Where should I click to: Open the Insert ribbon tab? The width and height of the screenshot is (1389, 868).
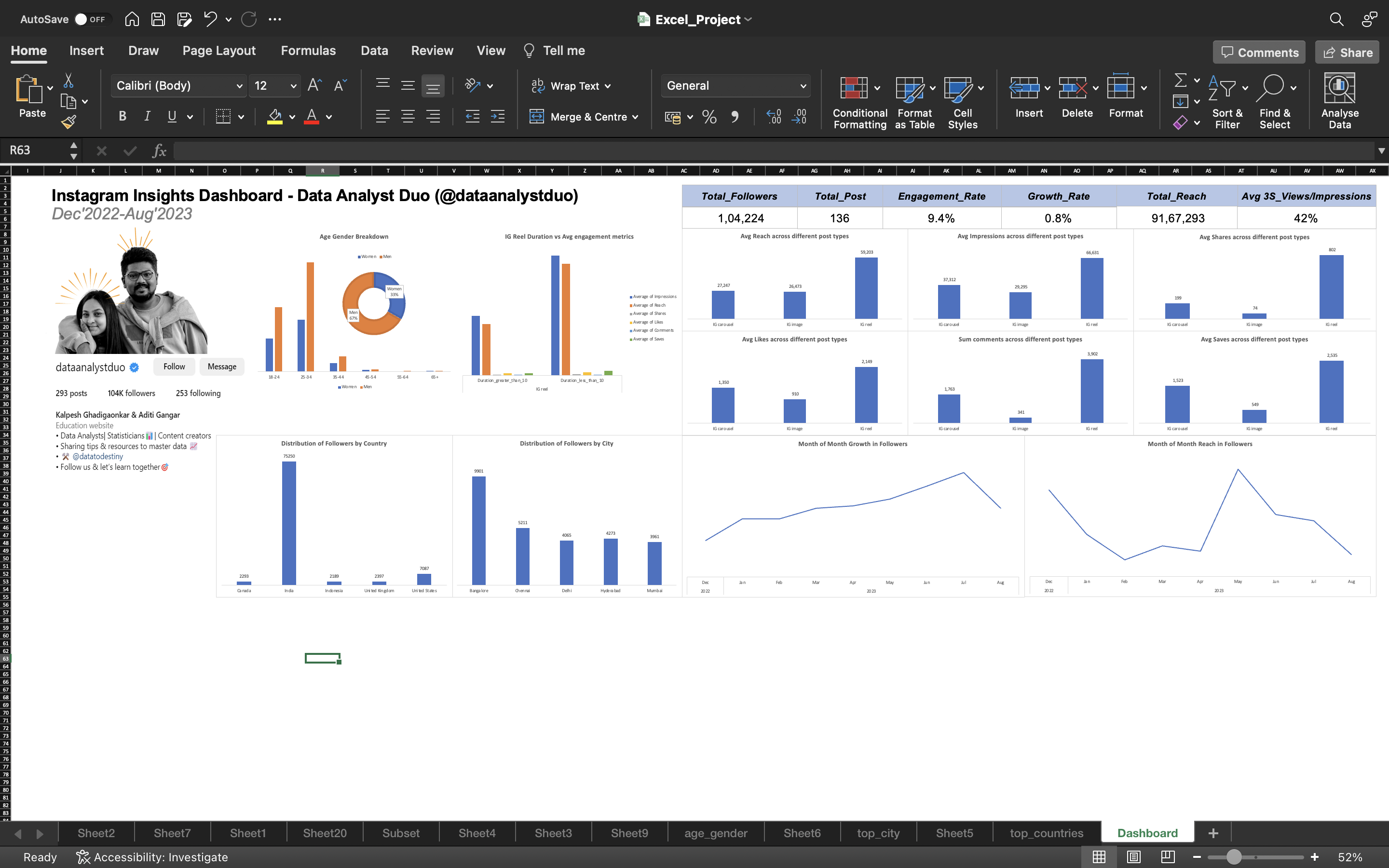86,51
